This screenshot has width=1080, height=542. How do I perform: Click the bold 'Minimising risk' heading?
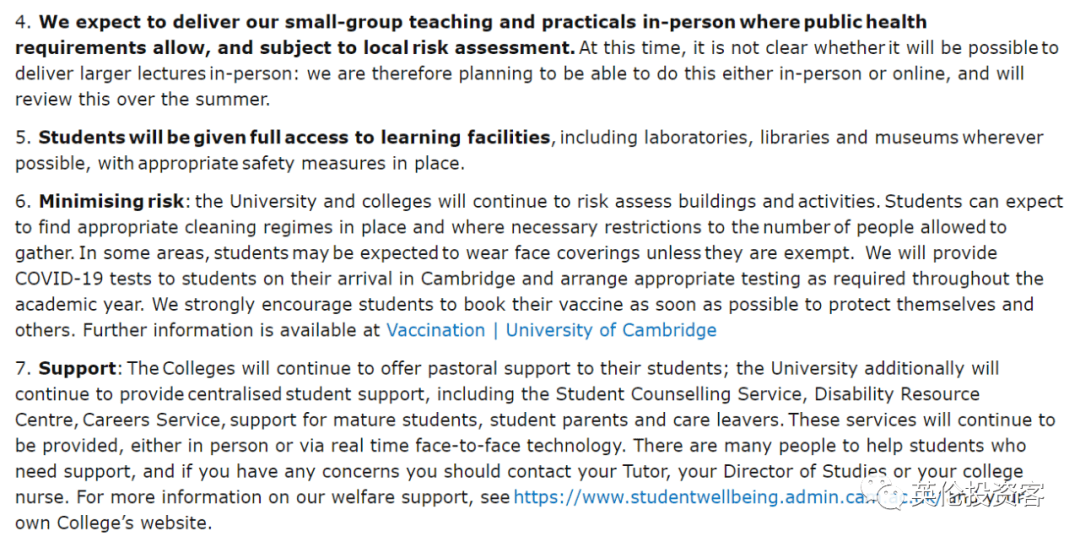click(x=111, y=202)
